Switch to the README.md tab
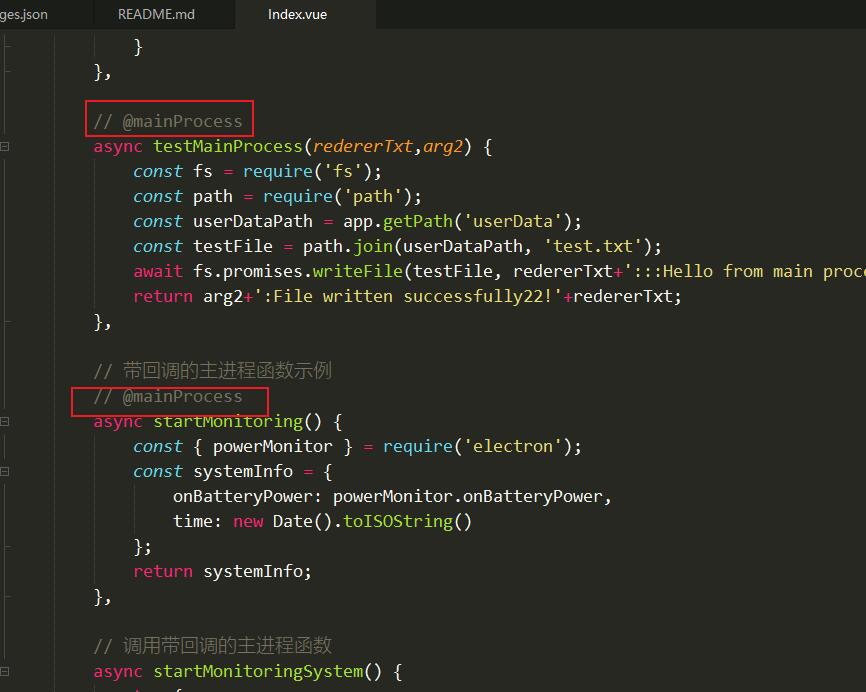Image resolution: width=866 pixels, height=692 pixels. coord(156,14)
